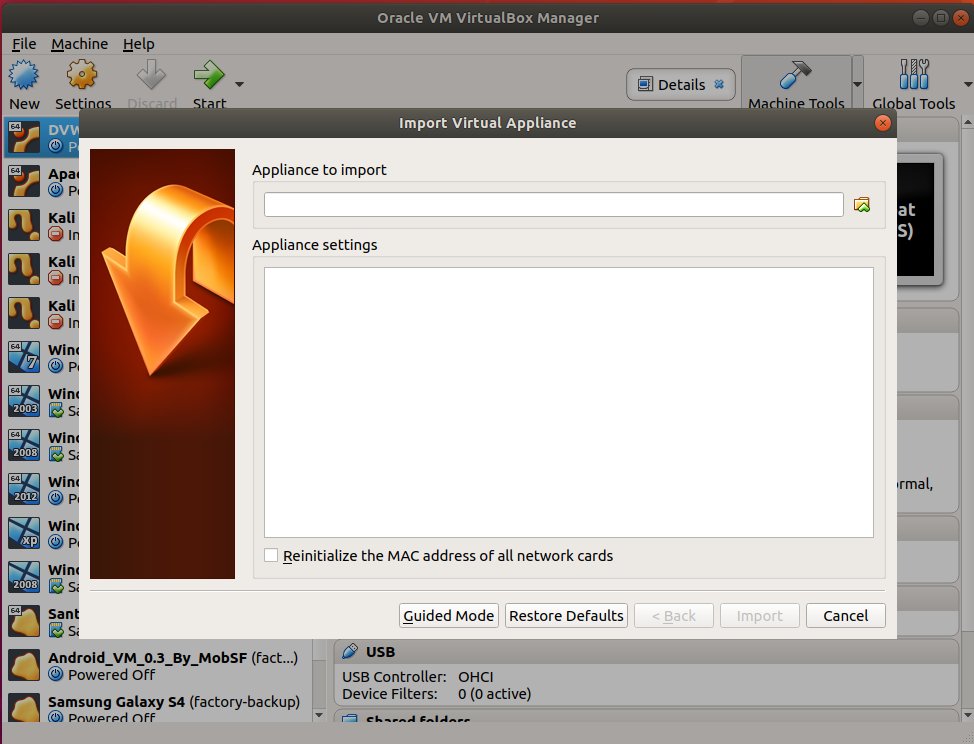974x744 pixels.
Task: Expand the Machine Tools dropdown arrow
Action: coord(857,84)
